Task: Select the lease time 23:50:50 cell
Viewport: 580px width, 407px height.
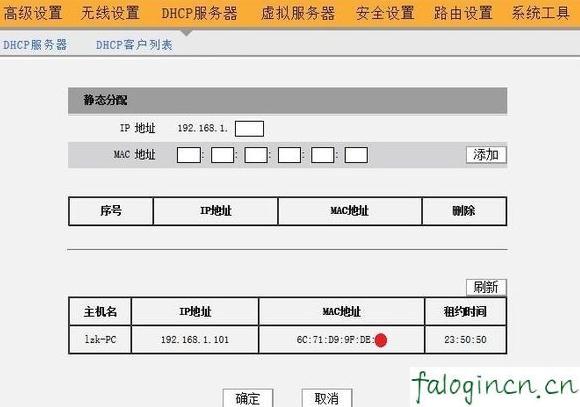Action: click(x=466, y=340)
